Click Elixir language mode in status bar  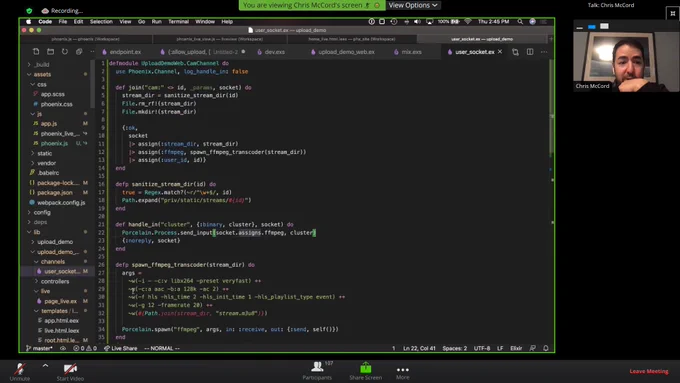516,348
